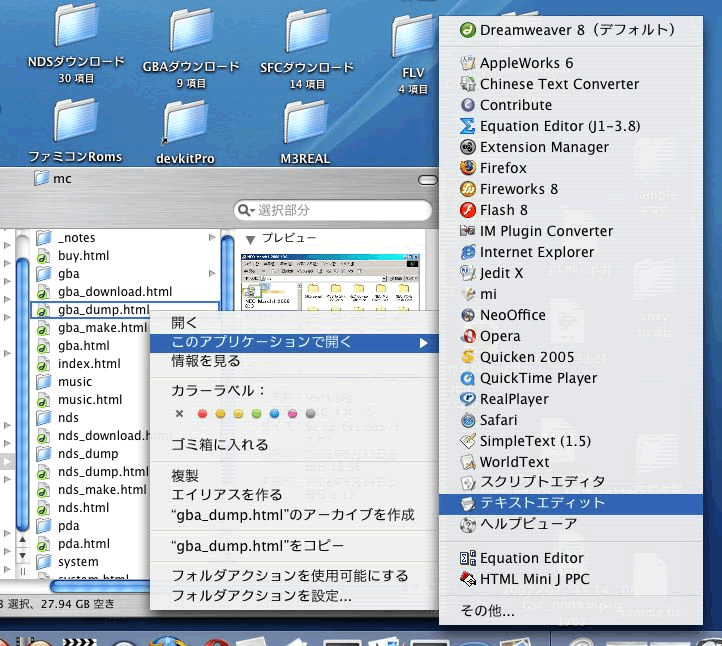Choose スクリプトエディタ in the submenu
This screenshot has width=722, height=646.
pyautogui.click(x=571, y=482)
